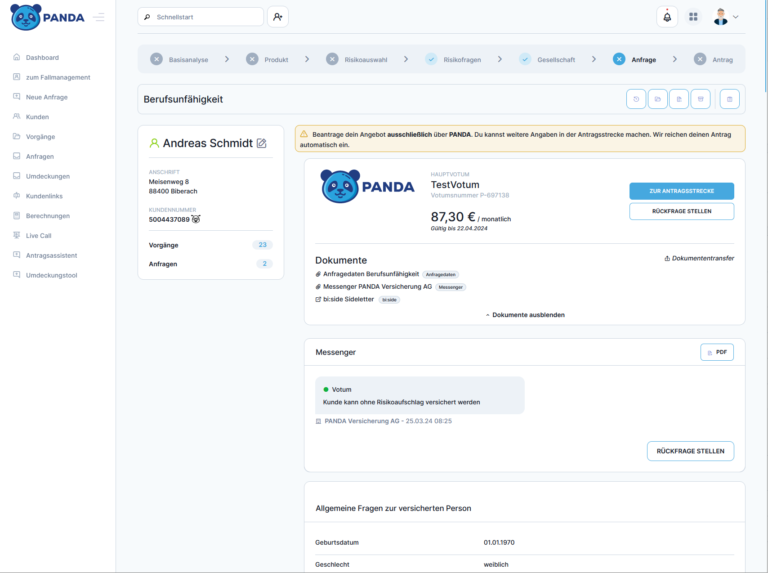768x573 pixels.
Task: Open bi:side Sideletter link
Action: (348, 299)
